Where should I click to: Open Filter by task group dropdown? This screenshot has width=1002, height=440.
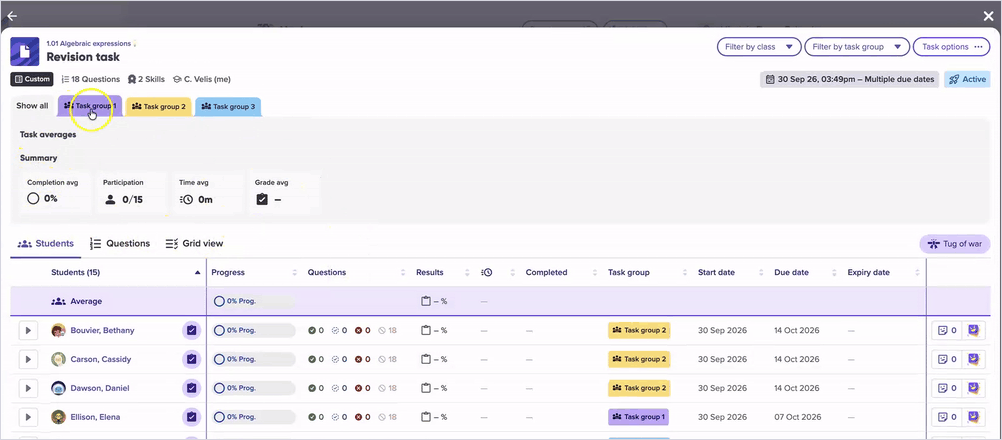(x=856, y=47)
